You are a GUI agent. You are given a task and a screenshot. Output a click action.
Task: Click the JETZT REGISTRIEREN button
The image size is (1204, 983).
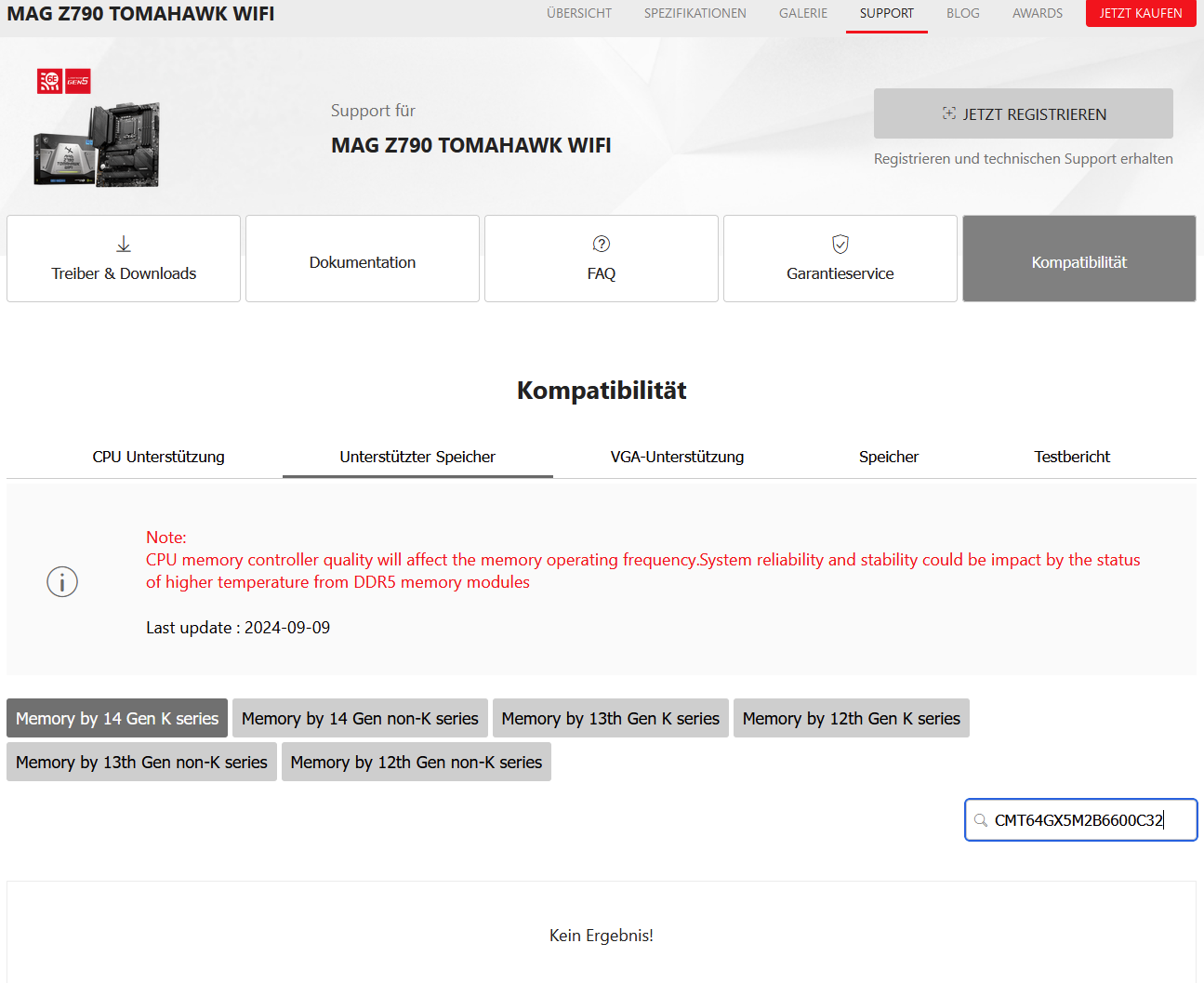click(x=1024, y=113)
